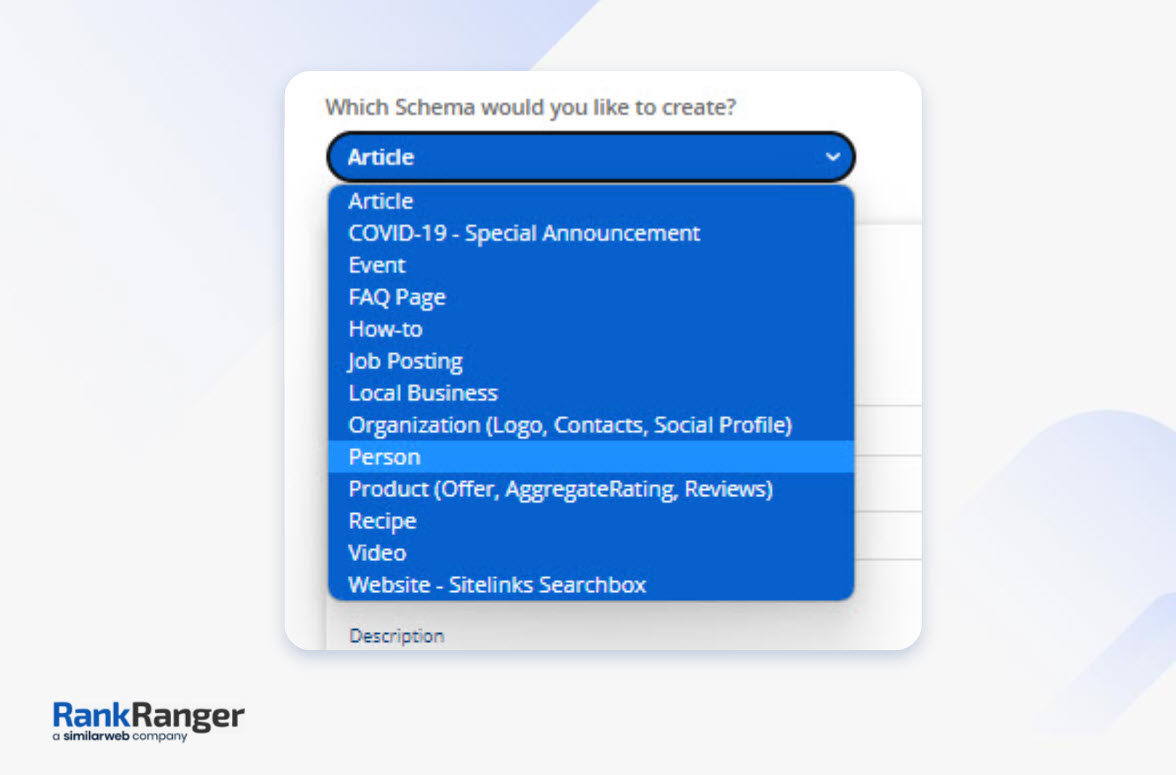Click the schema dropdown chevron arrow
Screen dimensions: 1176x775
pos(832,157)
